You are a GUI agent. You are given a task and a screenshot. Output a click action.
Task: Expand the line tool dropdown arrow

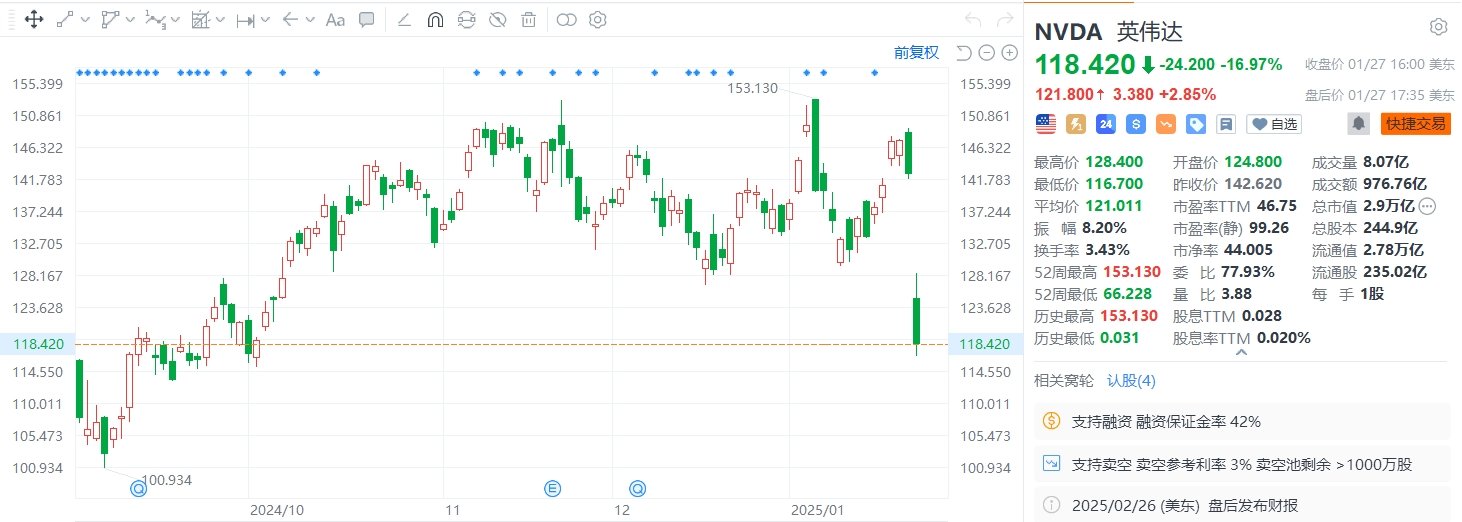pyautogui.click(x=84, y=20)
